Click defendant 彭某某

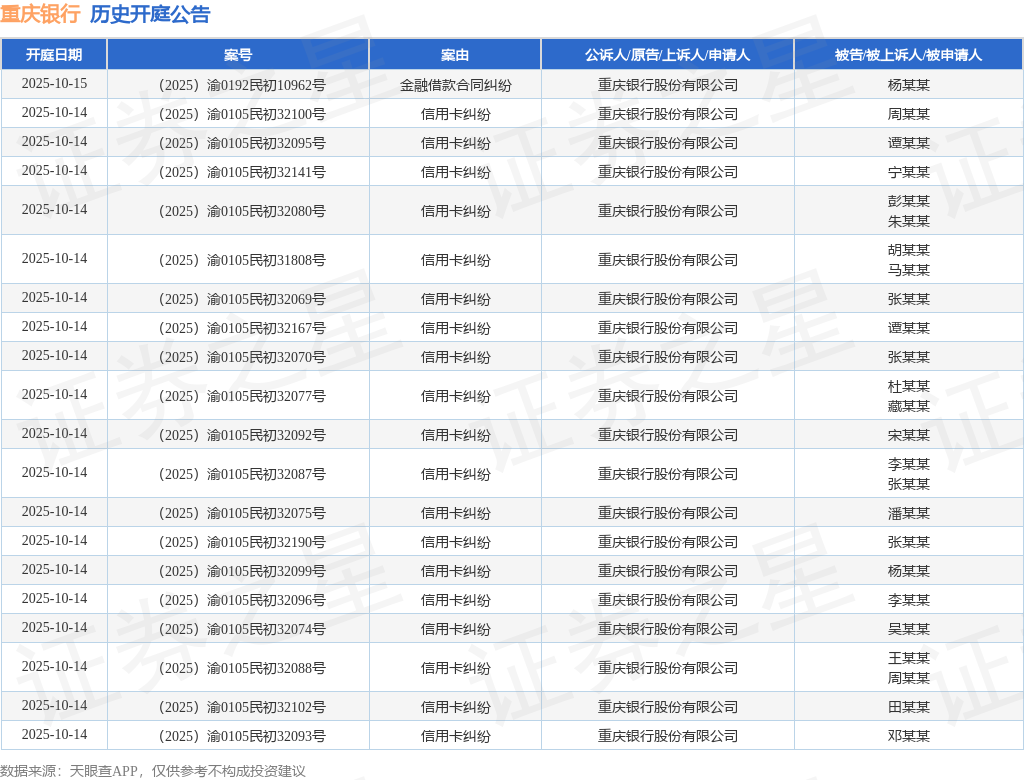tap(908, 201)
